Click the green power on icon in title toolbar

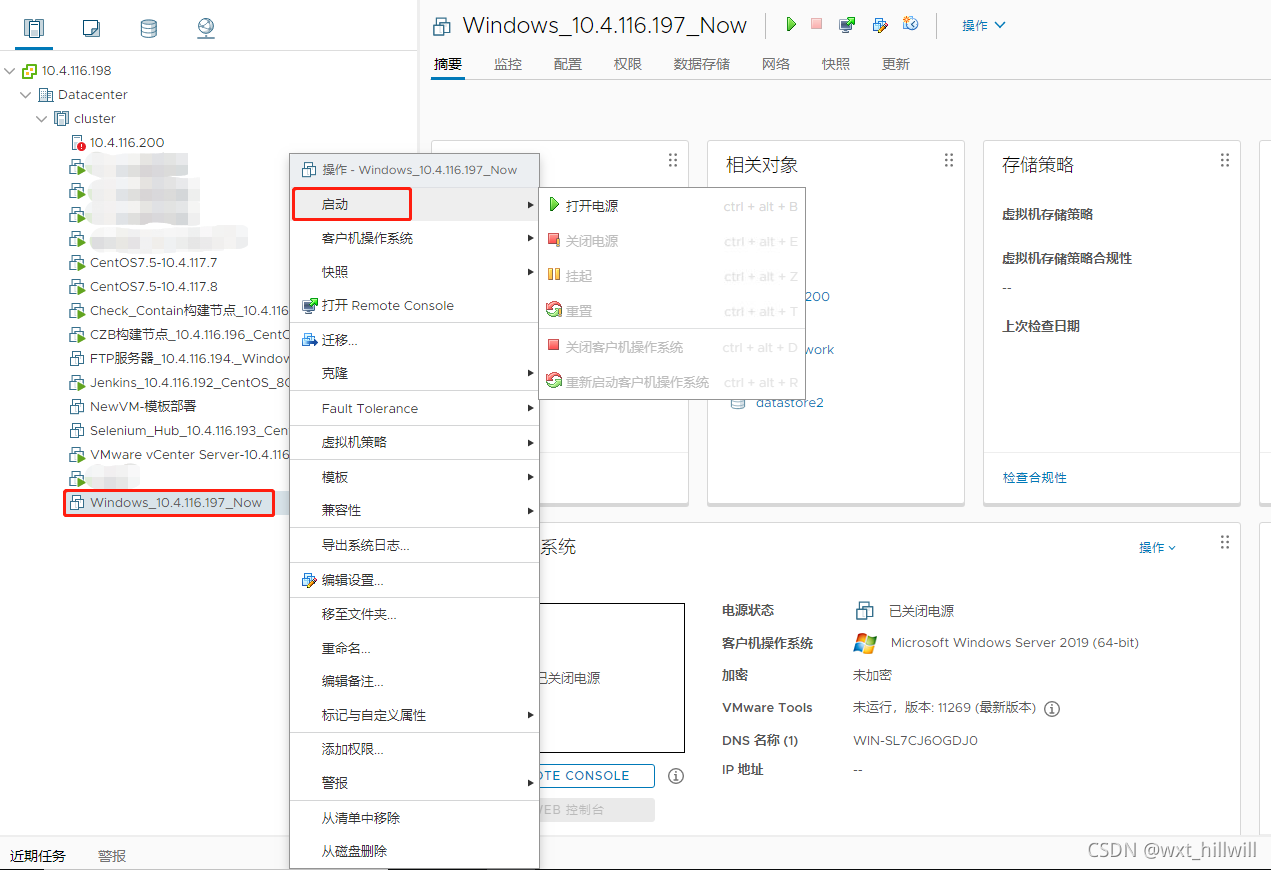point(791,24)
